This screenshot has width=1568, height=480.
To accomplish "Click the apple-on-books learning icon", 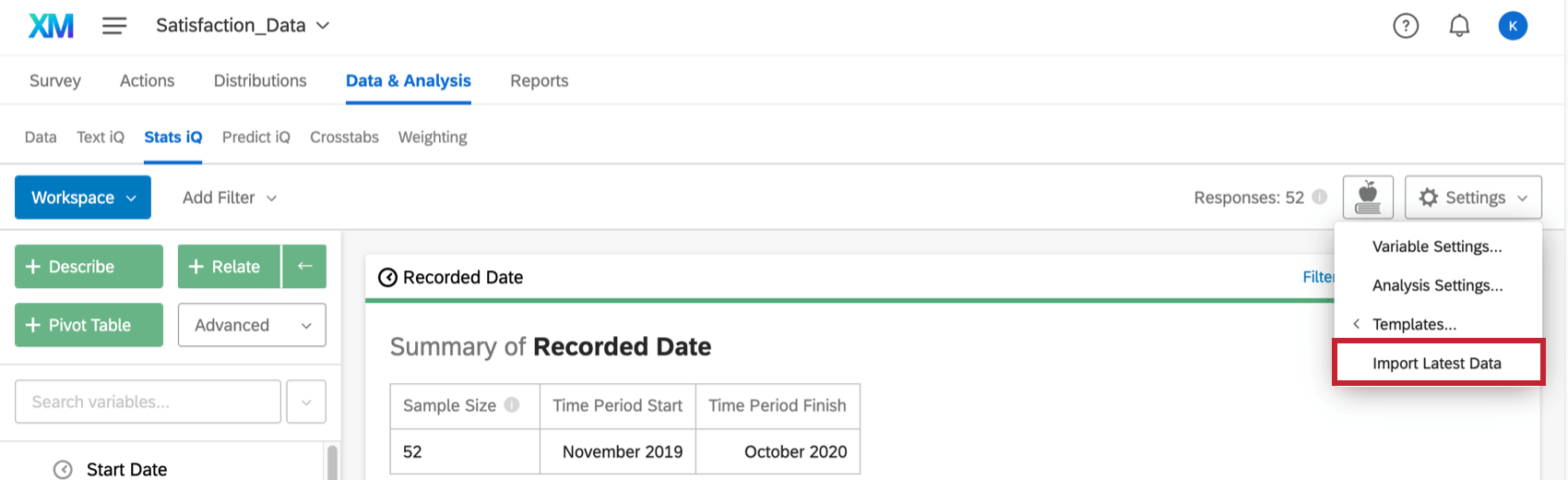I will pos(1368,198).
